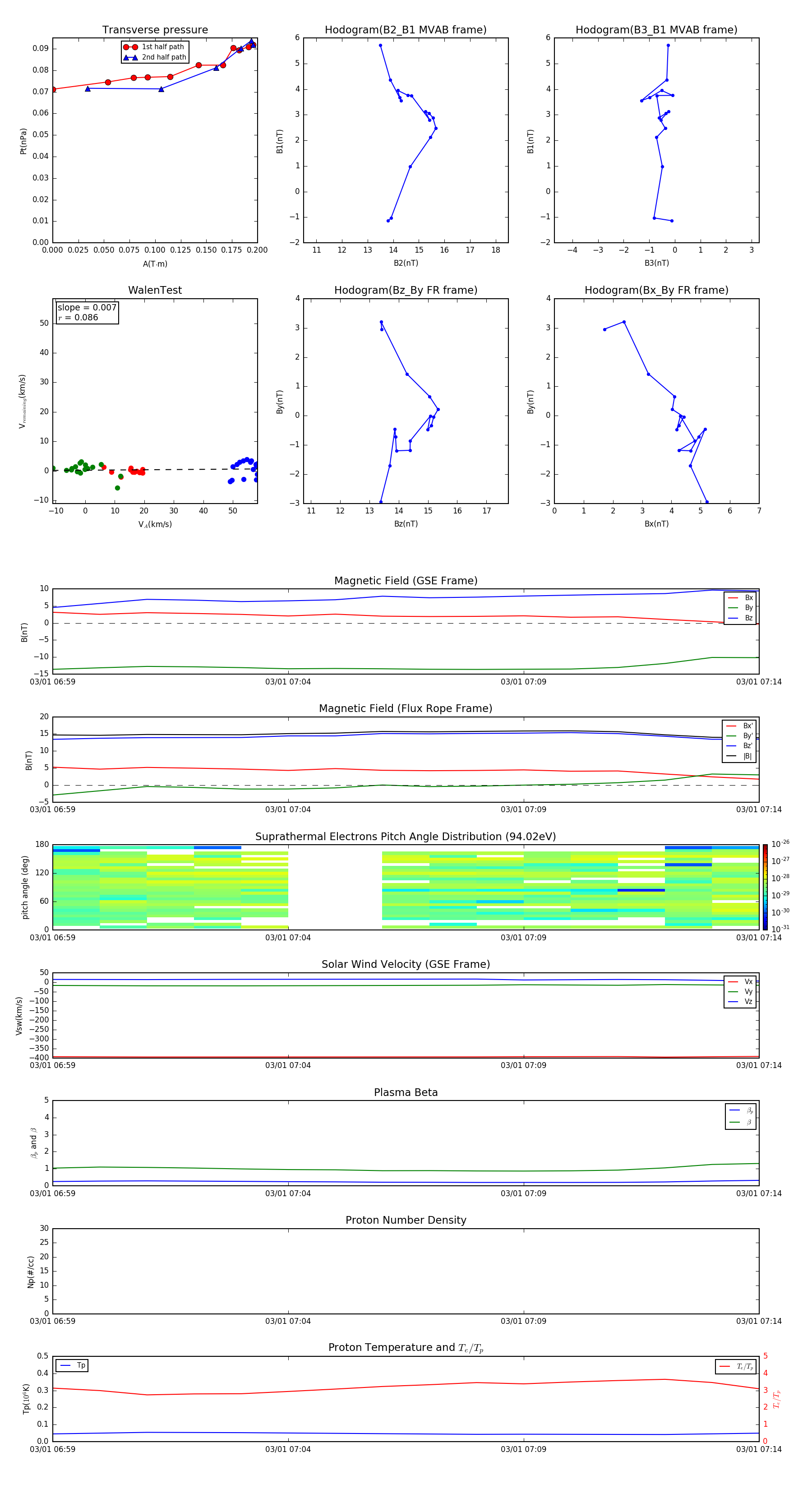Screen dimensions: 812x1489
Task: Select the βp entry in Plasma Beta legend
Action: 741,1110
